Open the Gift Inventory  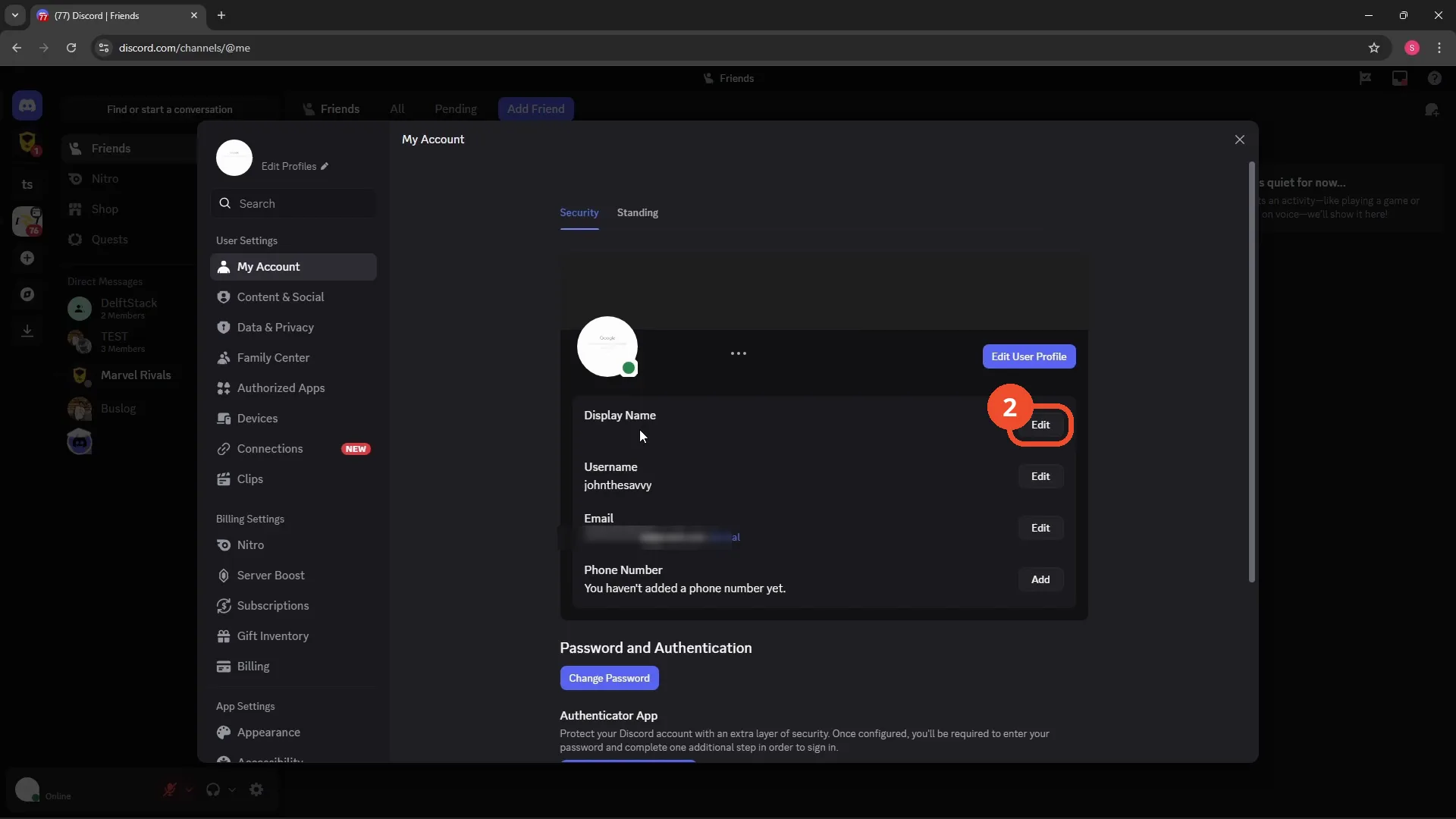tap(293, 636)
